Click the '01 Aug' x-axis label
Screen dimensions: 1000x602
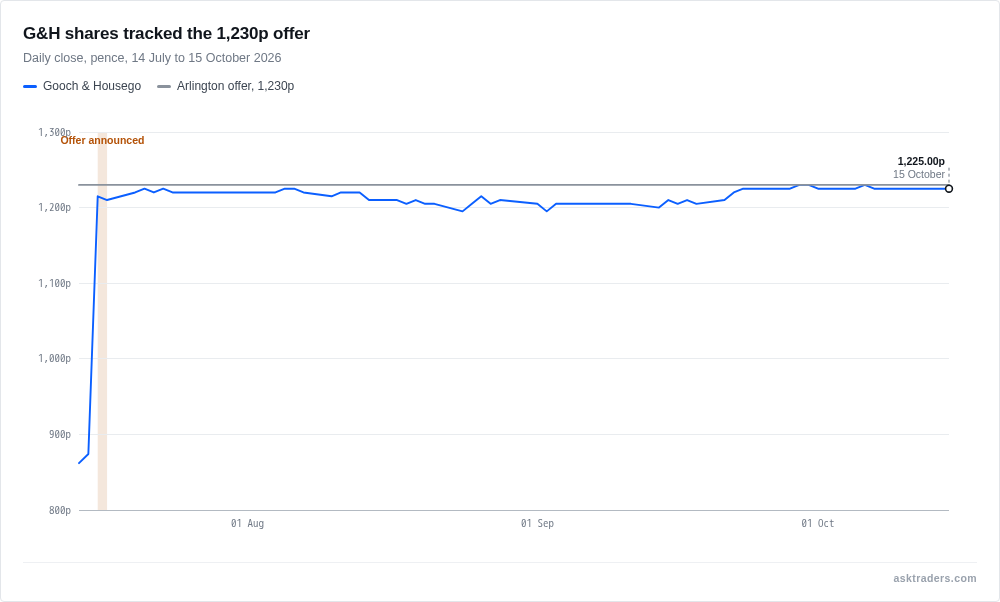(247, 524)
